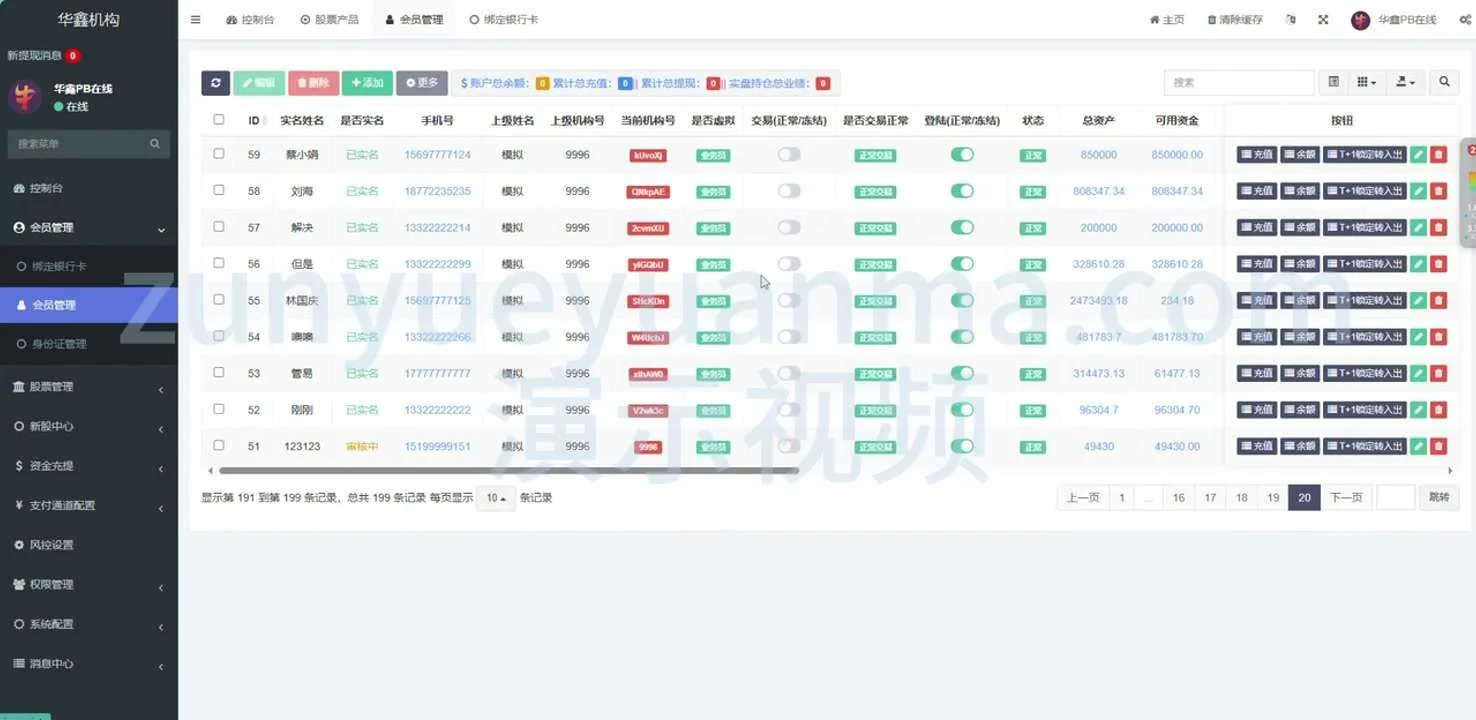Screen dimensions: 1476x720
Task: Click the horizontal scrollbar under the table
Action: coord(508,470)
